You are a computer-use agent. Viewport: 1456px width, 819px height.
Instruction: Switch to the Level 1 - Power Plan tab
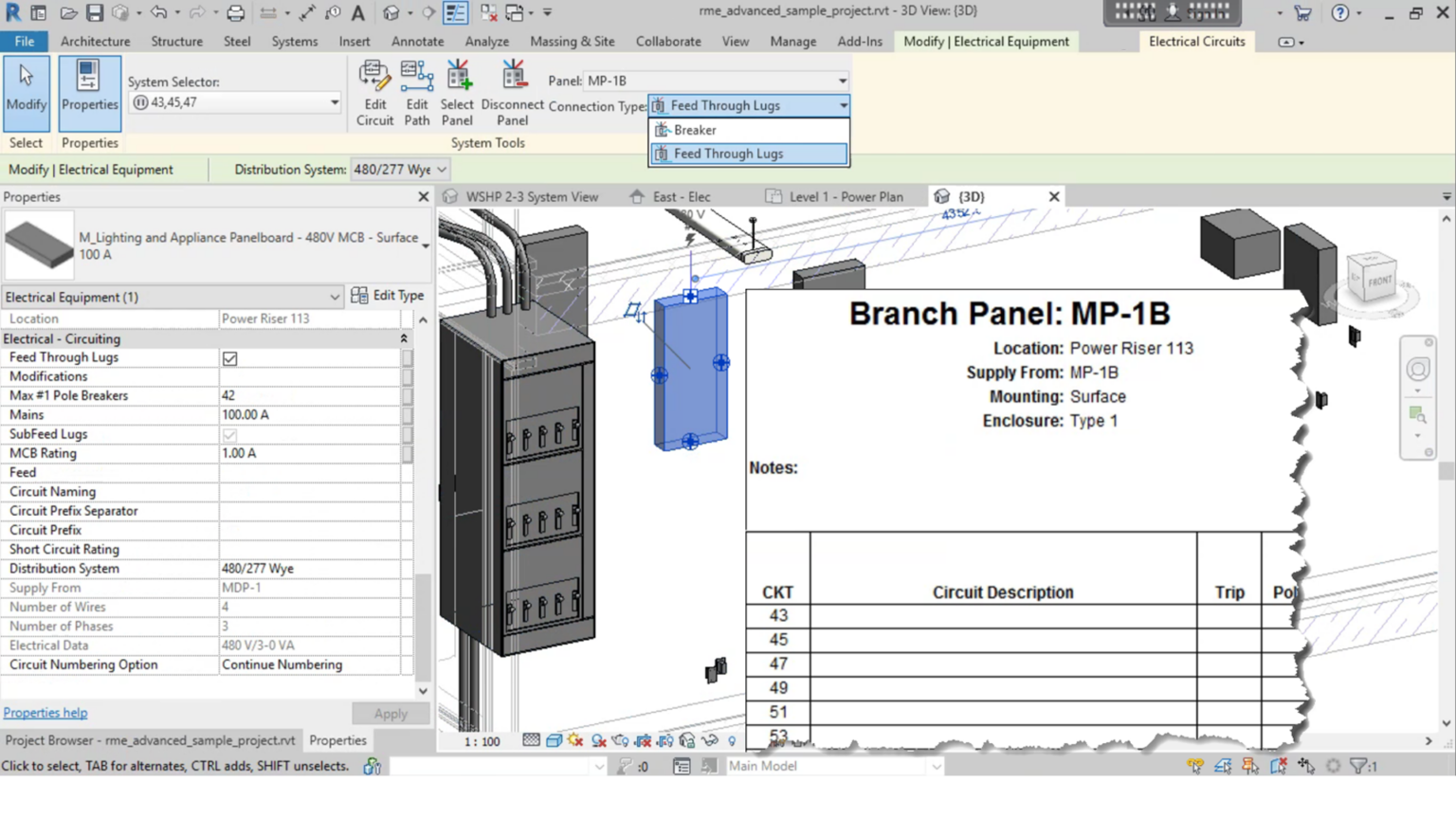pos(846,196)
